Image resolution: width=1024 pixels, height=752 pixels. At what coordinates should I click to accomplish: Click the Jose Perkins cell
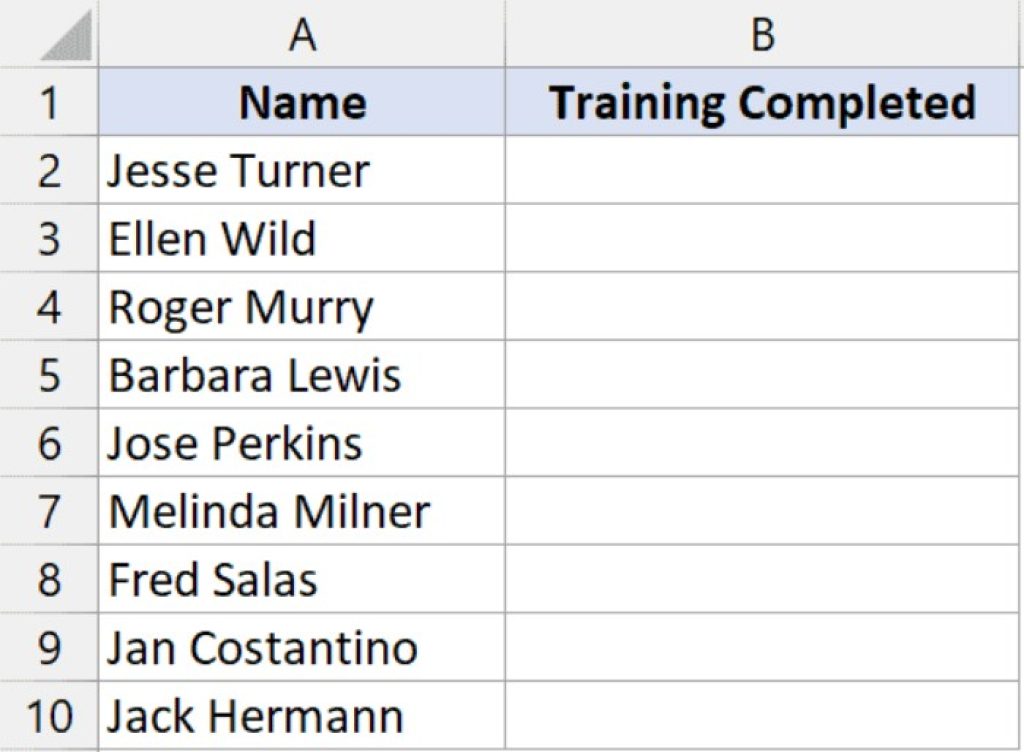300,443
